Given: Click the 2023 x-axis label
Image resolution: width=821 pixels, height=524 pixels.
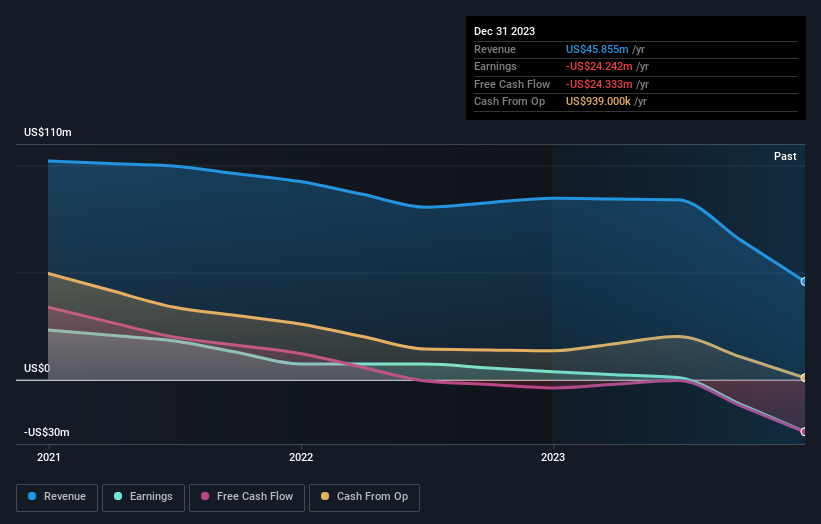Looking at the screenshot, I should point(553,457).
